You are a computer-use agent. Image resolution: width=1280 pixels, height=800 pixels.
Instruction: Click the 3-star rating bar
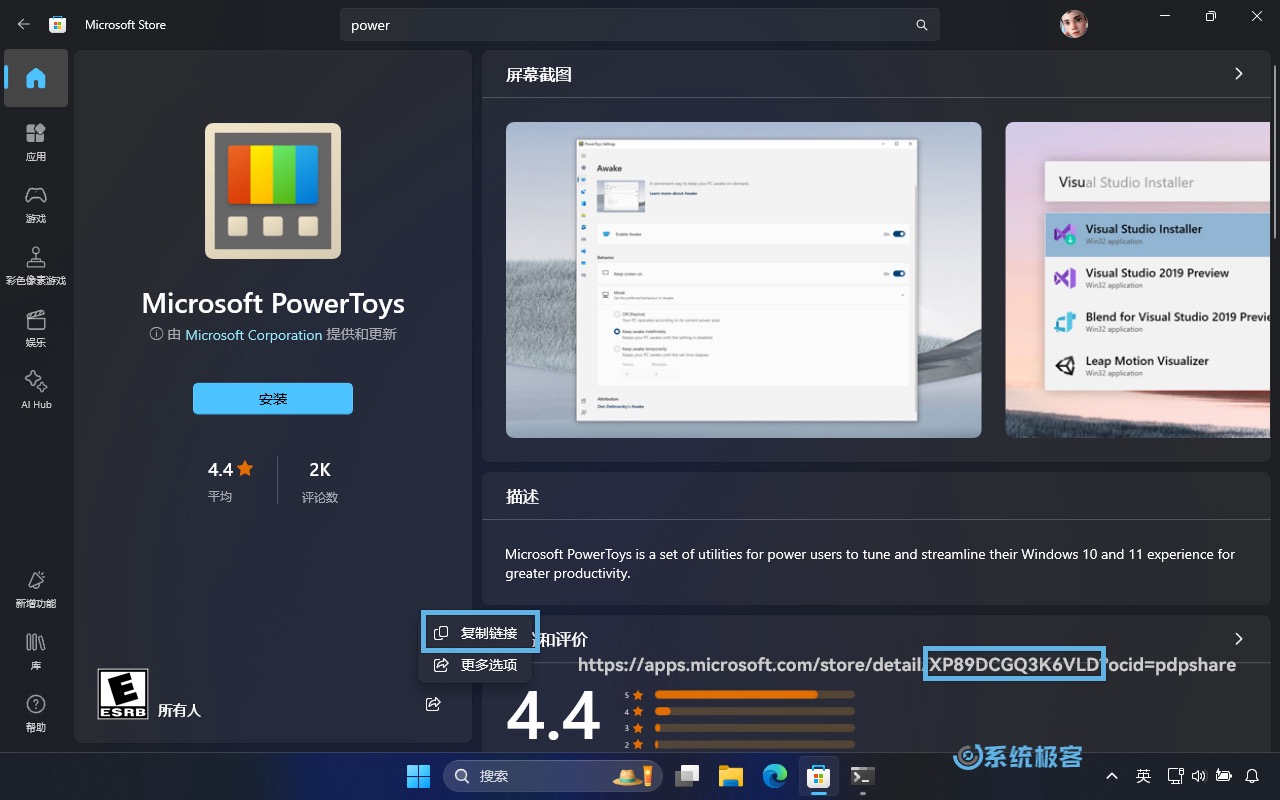tap(755, 728)
